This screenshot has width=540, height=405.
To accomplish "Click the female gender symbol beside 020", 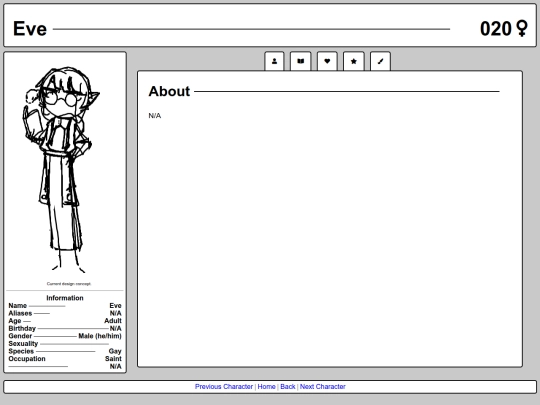I will (522, 29).
